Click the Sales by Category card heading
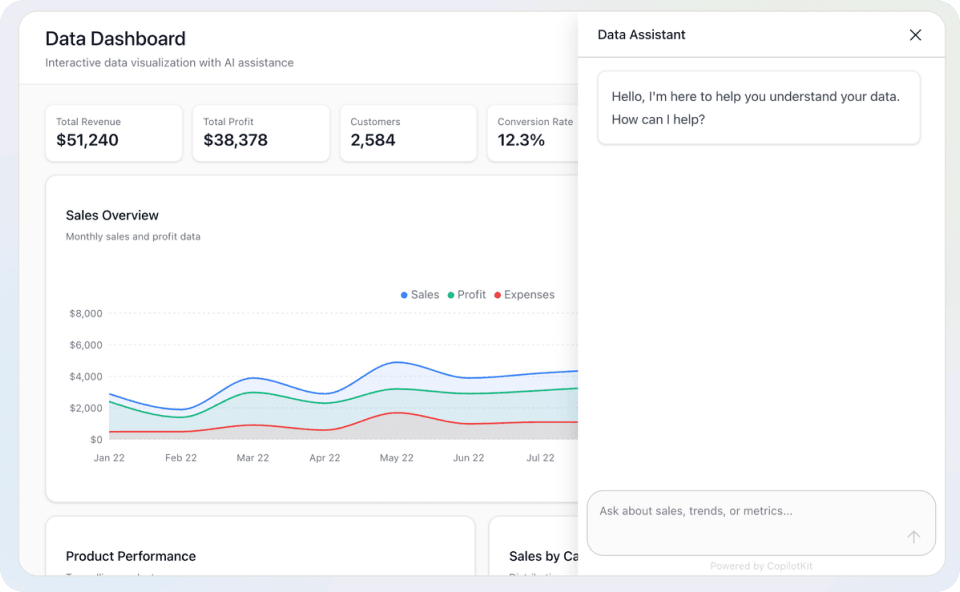The image size is (960, 592). (543, 556)
